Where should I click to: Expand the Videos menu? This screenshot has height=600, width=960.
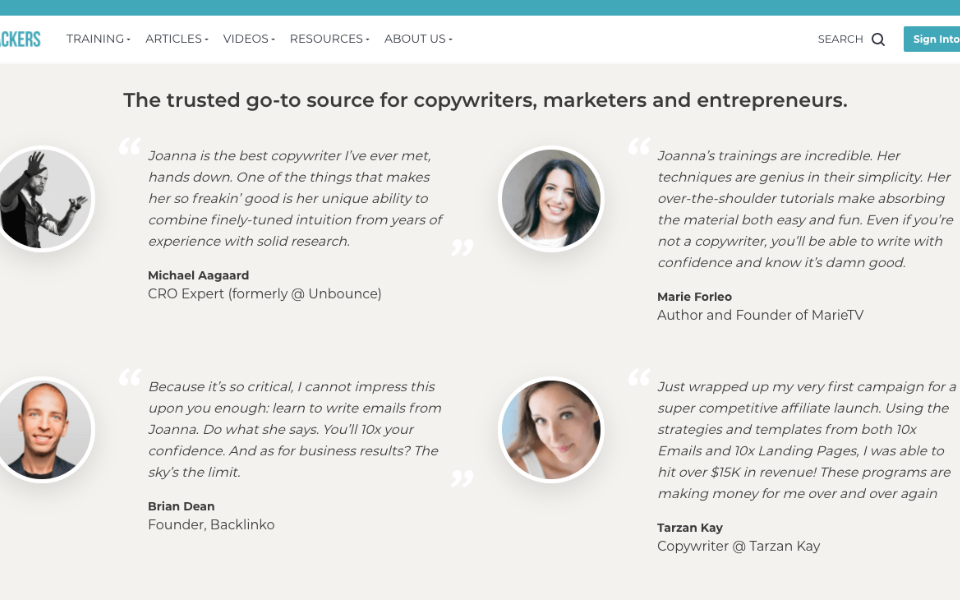249,39
